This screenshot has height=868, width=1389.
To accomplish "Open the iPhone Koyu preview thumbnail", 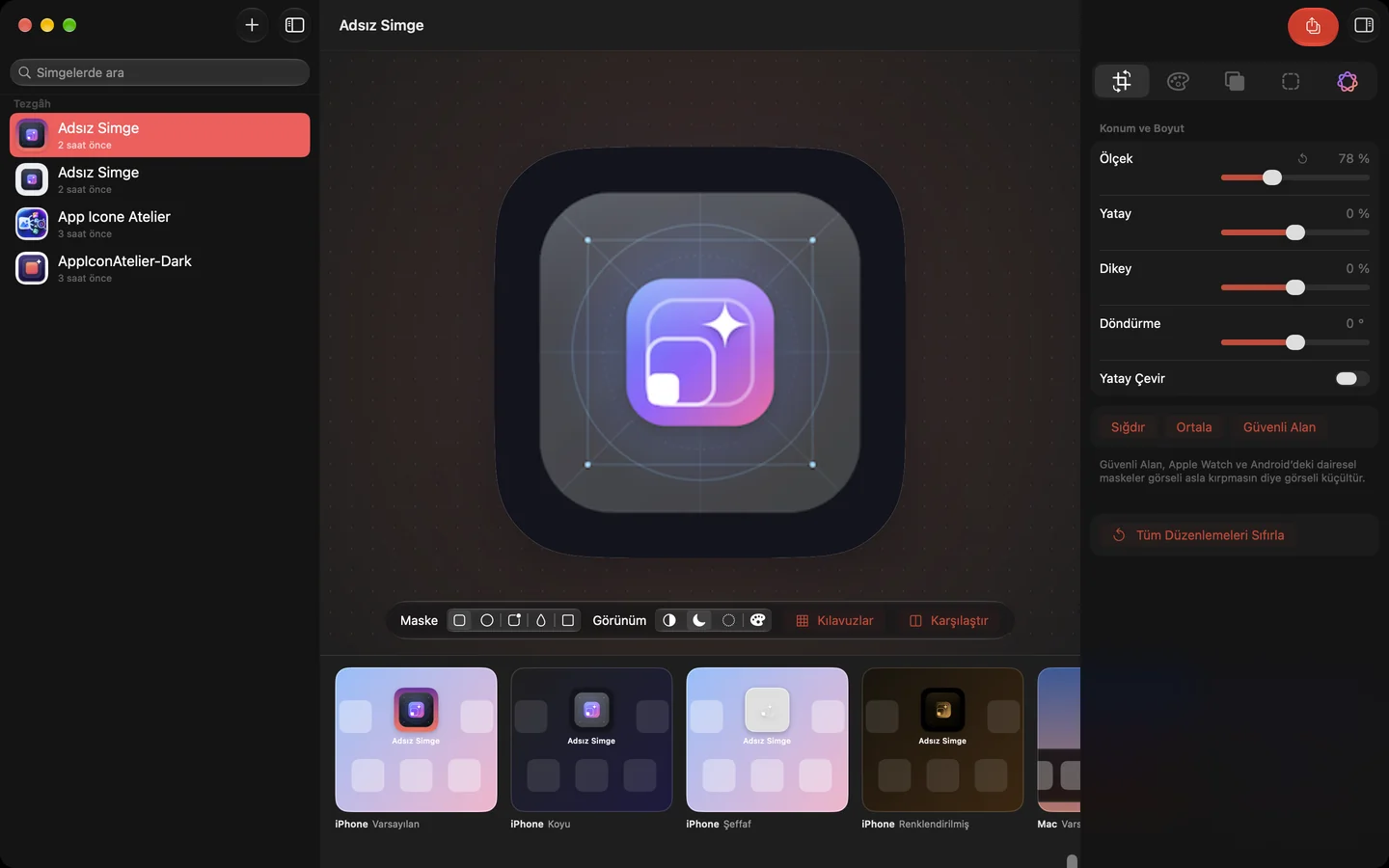I will click(591, 740).
